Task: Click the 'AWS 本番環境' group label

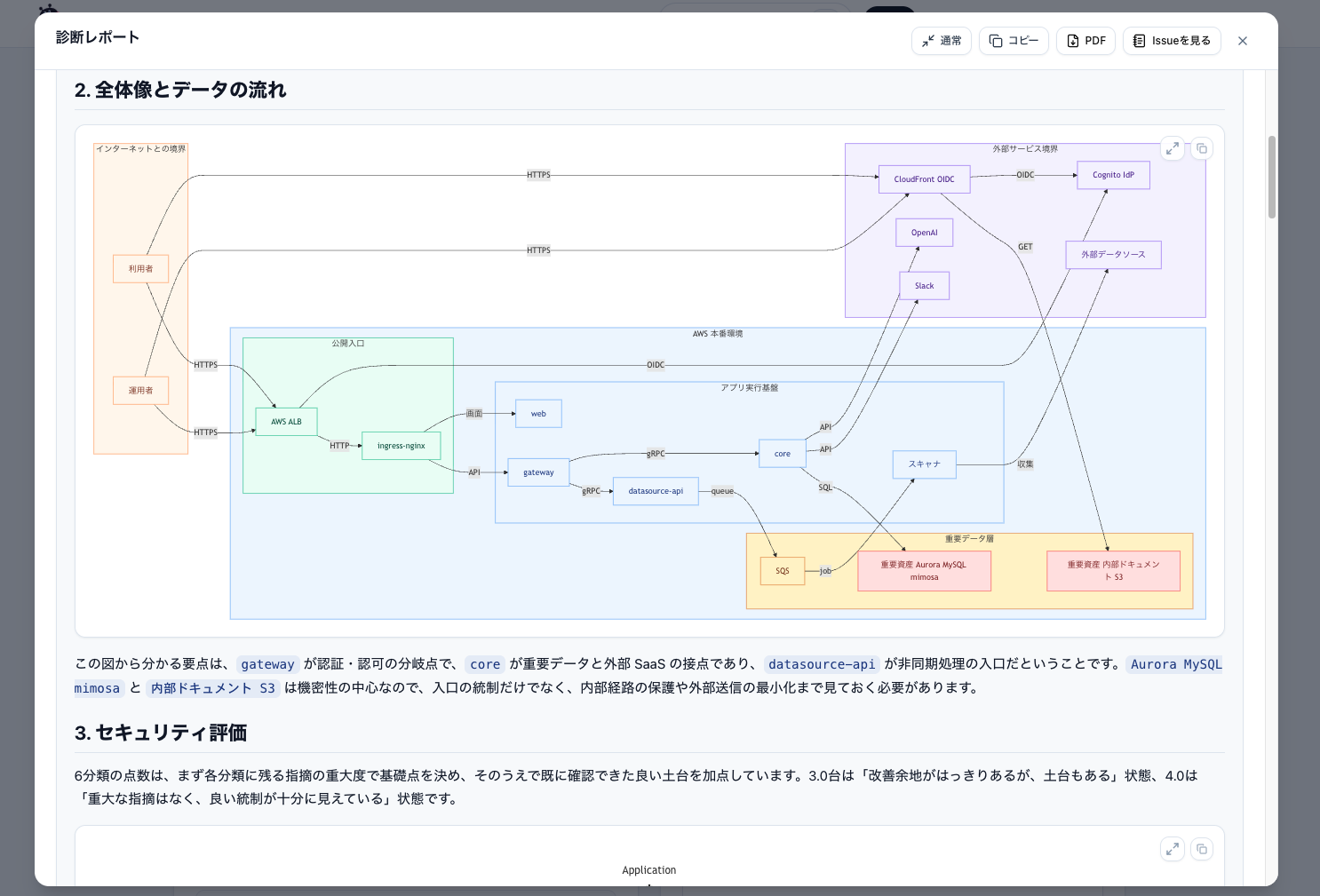Action: [718, 334]
